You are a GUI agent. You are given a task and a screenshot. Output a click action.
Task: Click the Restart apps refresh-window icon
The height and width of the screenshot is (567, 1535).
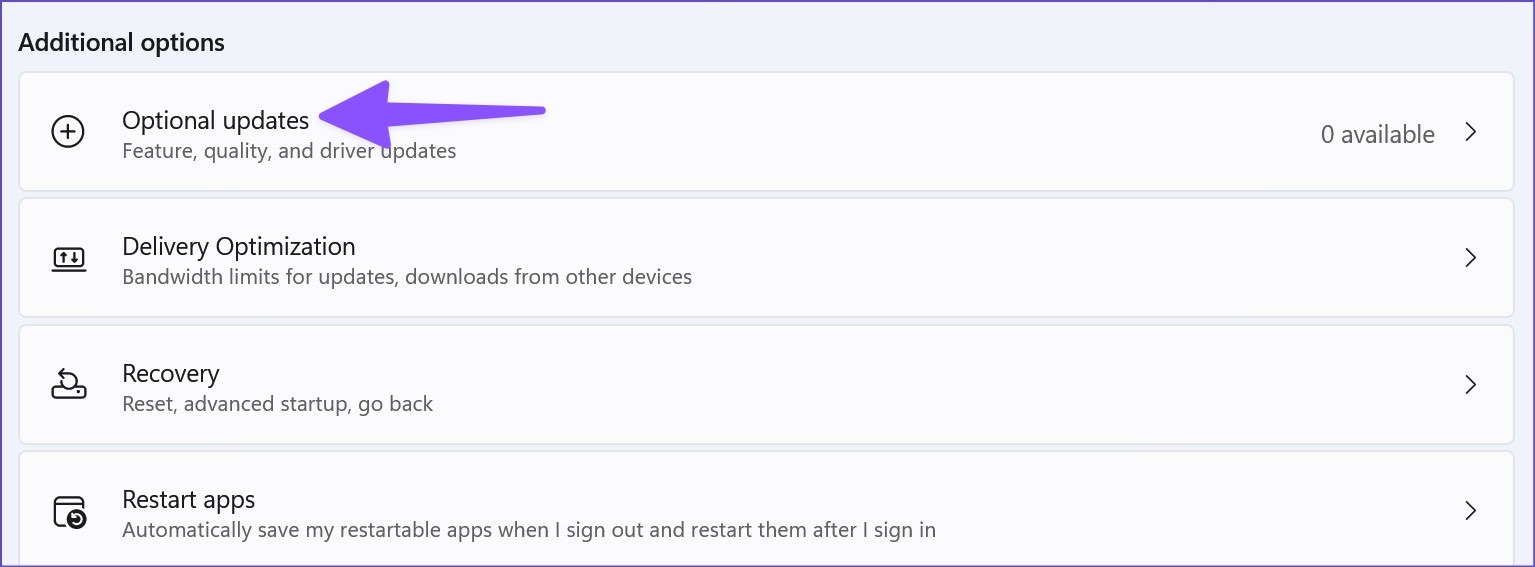pos(69,512)
